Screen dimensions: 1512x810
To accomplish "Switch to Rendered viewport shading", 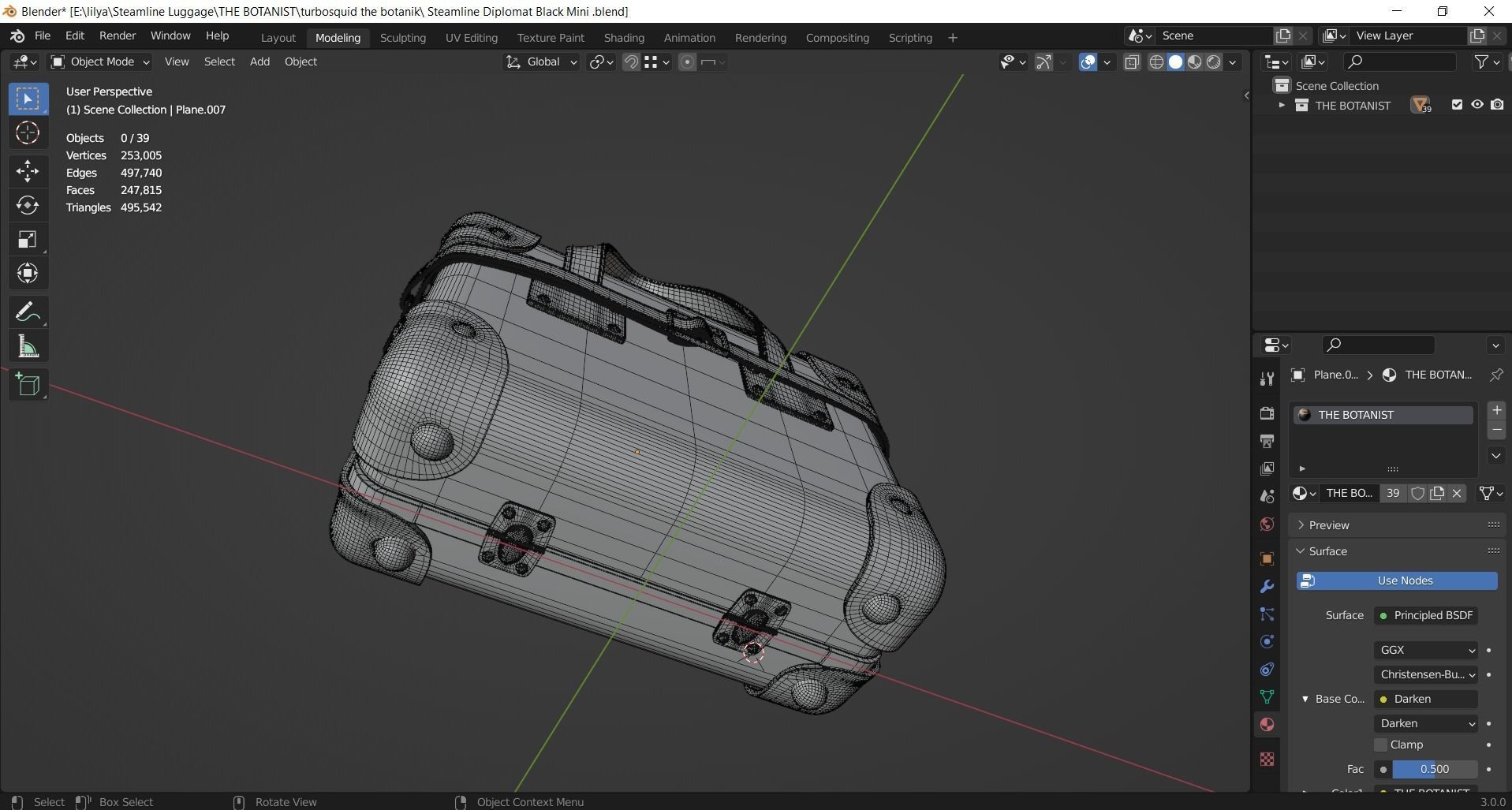I will [x=1214, y=62].
